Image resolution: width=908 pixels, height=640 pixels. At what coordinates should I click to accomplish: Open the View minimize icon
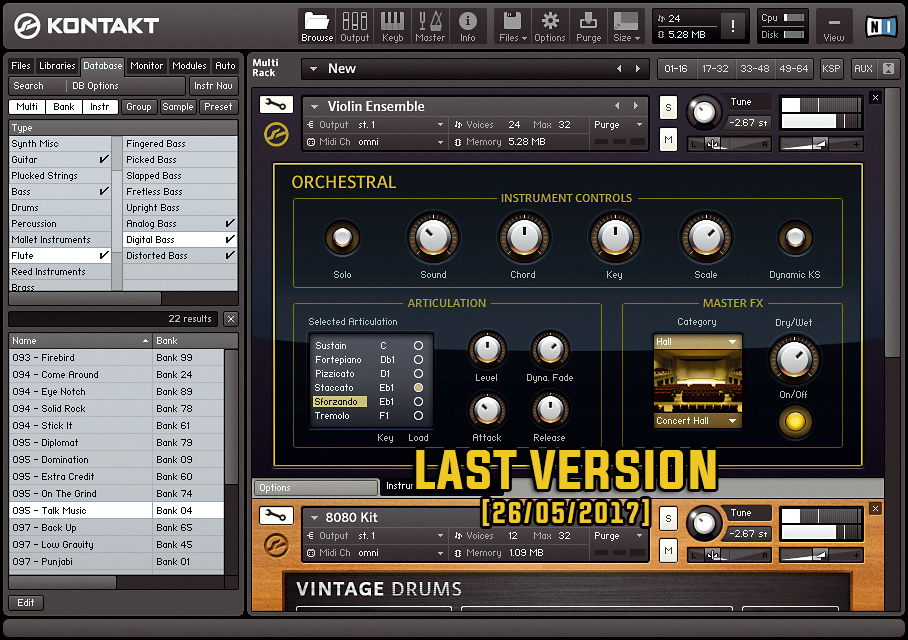click(834, 27)
